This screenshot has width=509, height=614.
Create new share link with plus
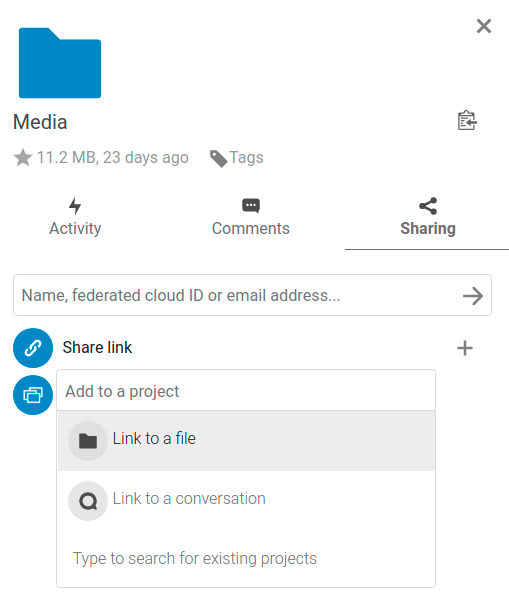pyautogui.click(x=465, y=348)
